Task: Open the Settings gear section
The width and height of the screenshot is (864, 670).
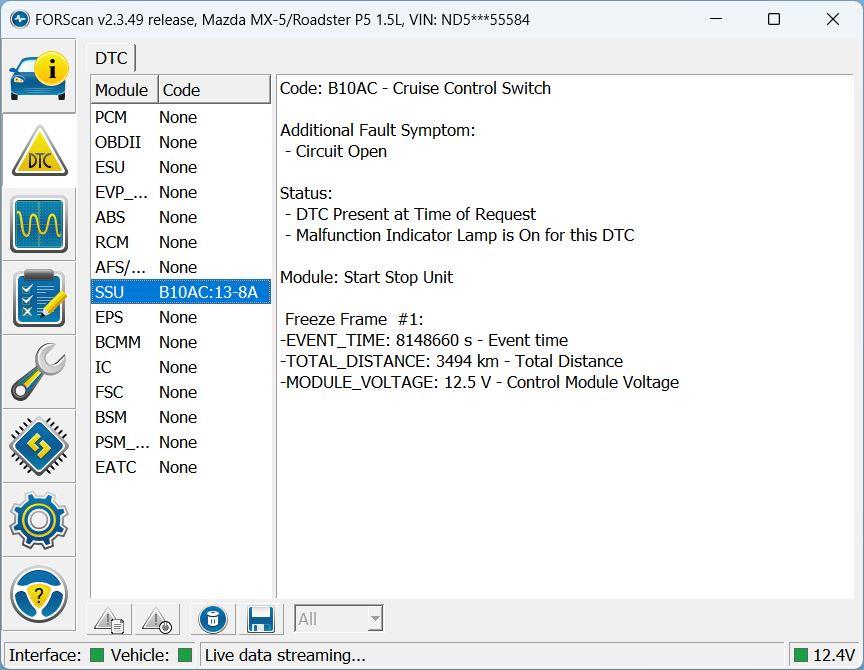Action: [39, 520]
